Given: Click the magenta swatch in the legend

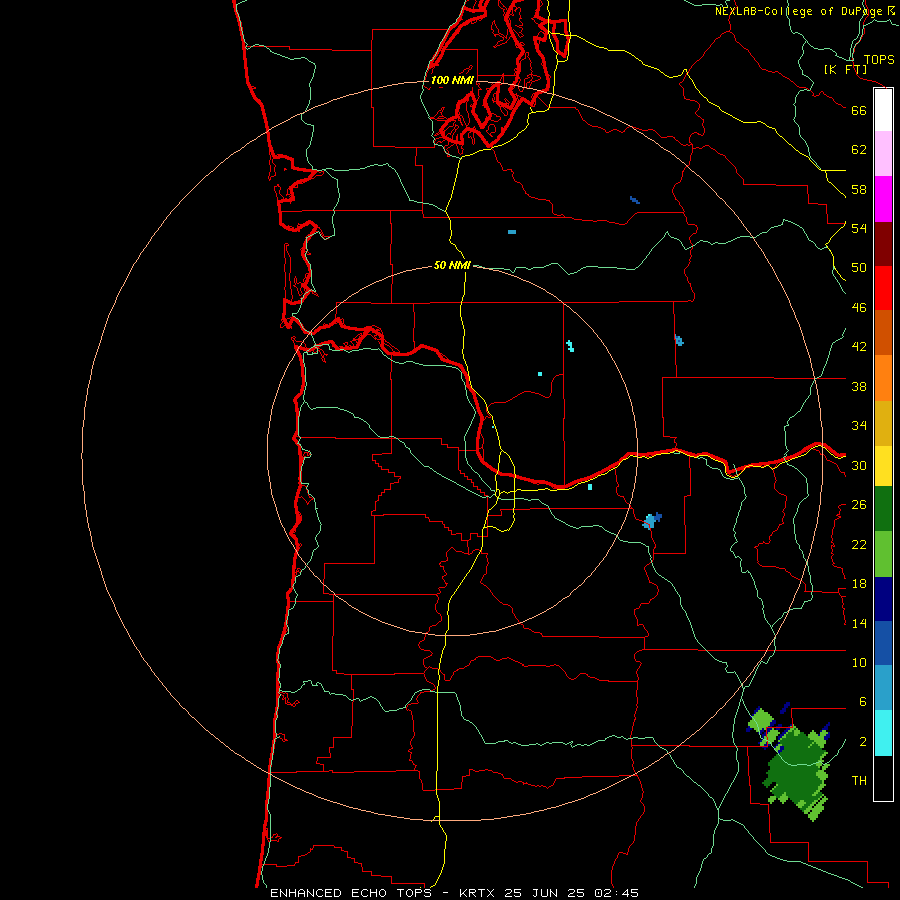Looking at the screenshot, I should click(x=883, y=199).
